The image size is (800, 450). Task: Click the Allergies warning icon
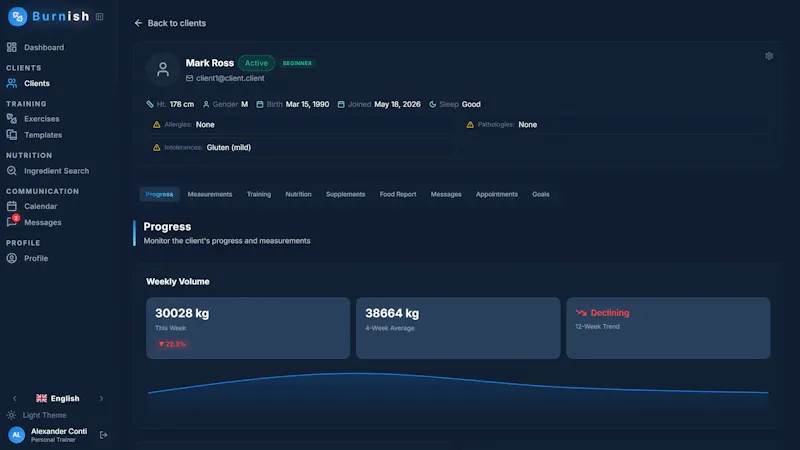coord(157,124)
